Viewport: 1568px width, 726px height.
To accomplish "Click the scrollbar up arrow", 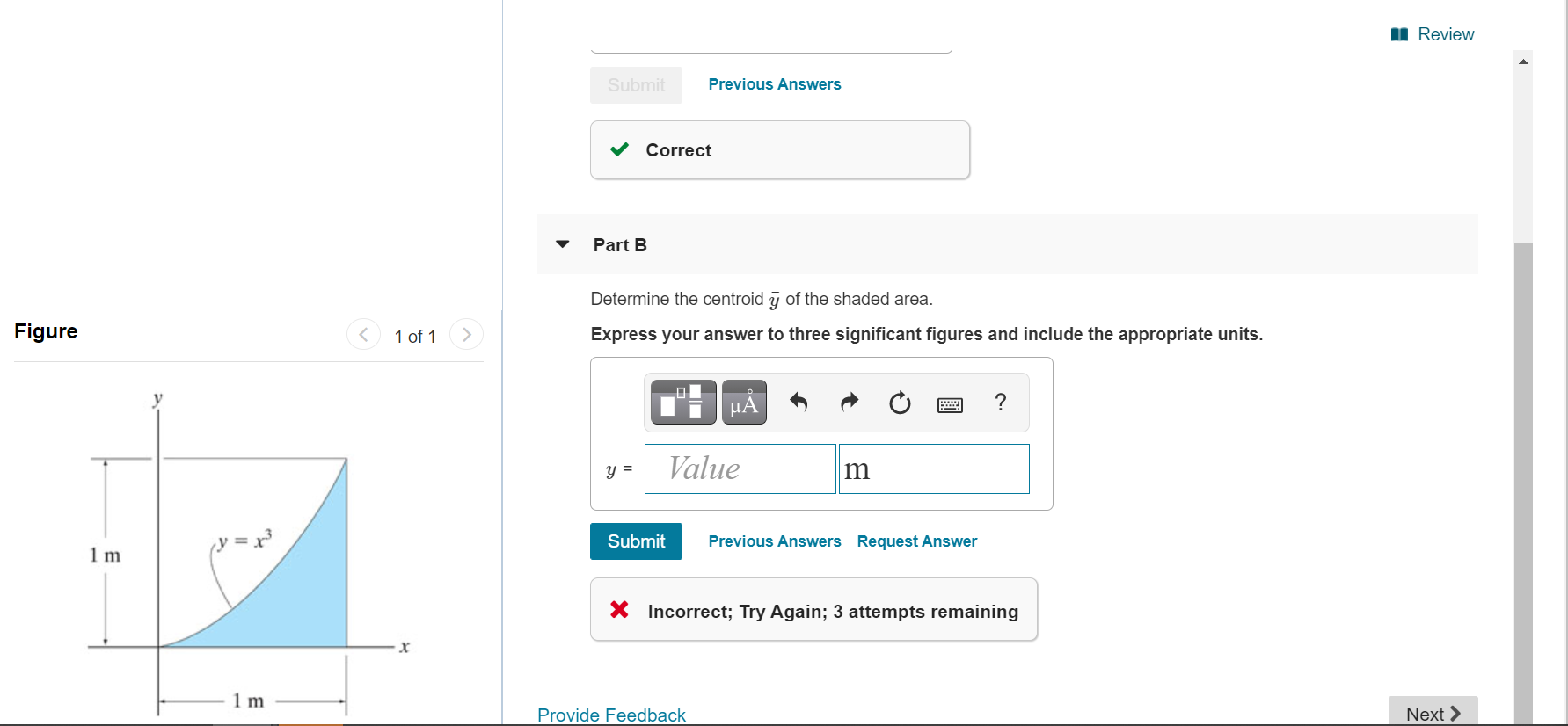I will (1523, 60).
